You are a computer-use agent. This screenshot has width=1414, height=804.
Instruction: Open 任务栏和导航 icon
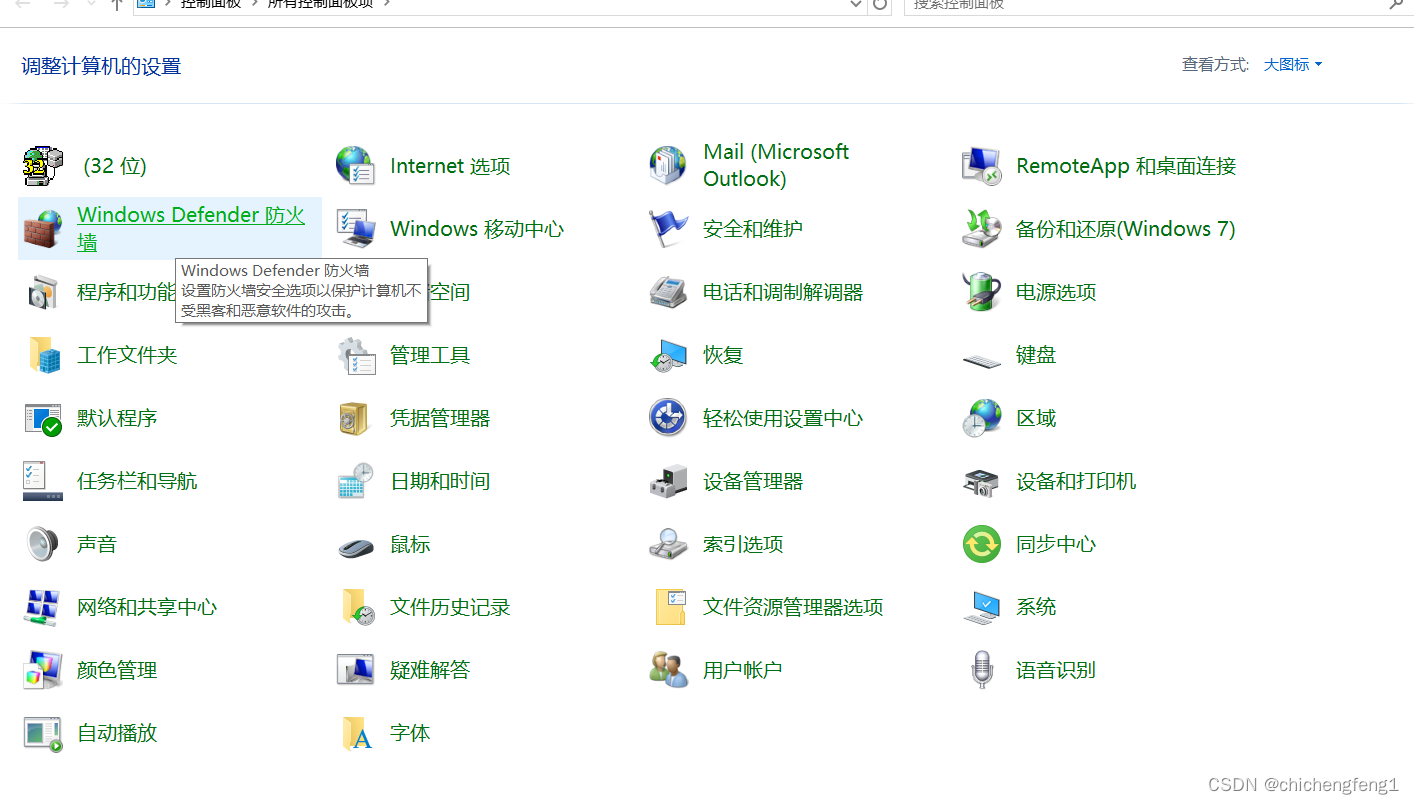tap(43, 481)
